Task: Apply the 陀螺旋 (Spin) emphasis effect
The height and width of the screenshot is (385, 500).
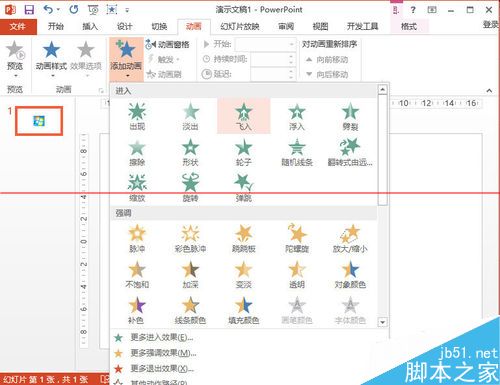Action: tap(297, 238)
